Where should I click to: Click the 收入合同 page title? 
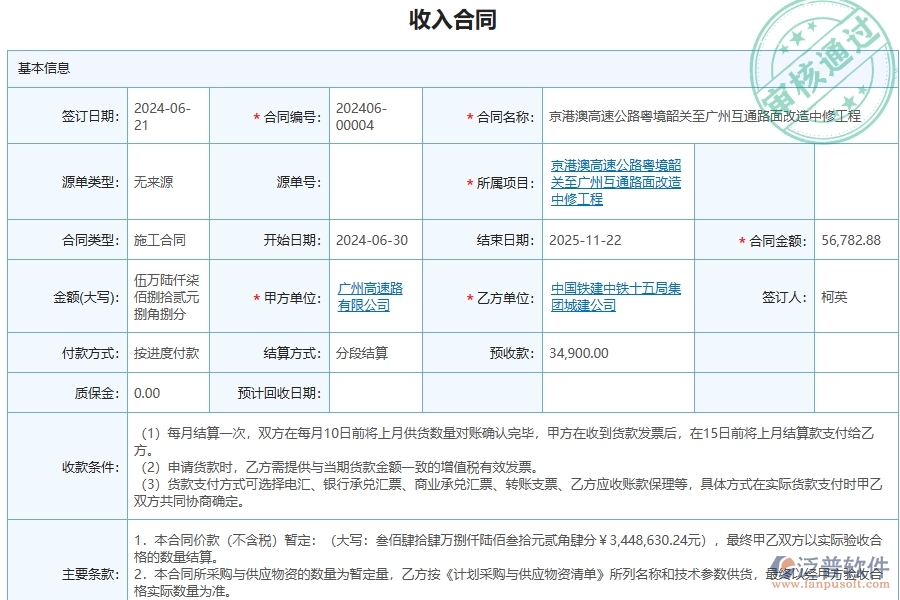tap(450, 18)
